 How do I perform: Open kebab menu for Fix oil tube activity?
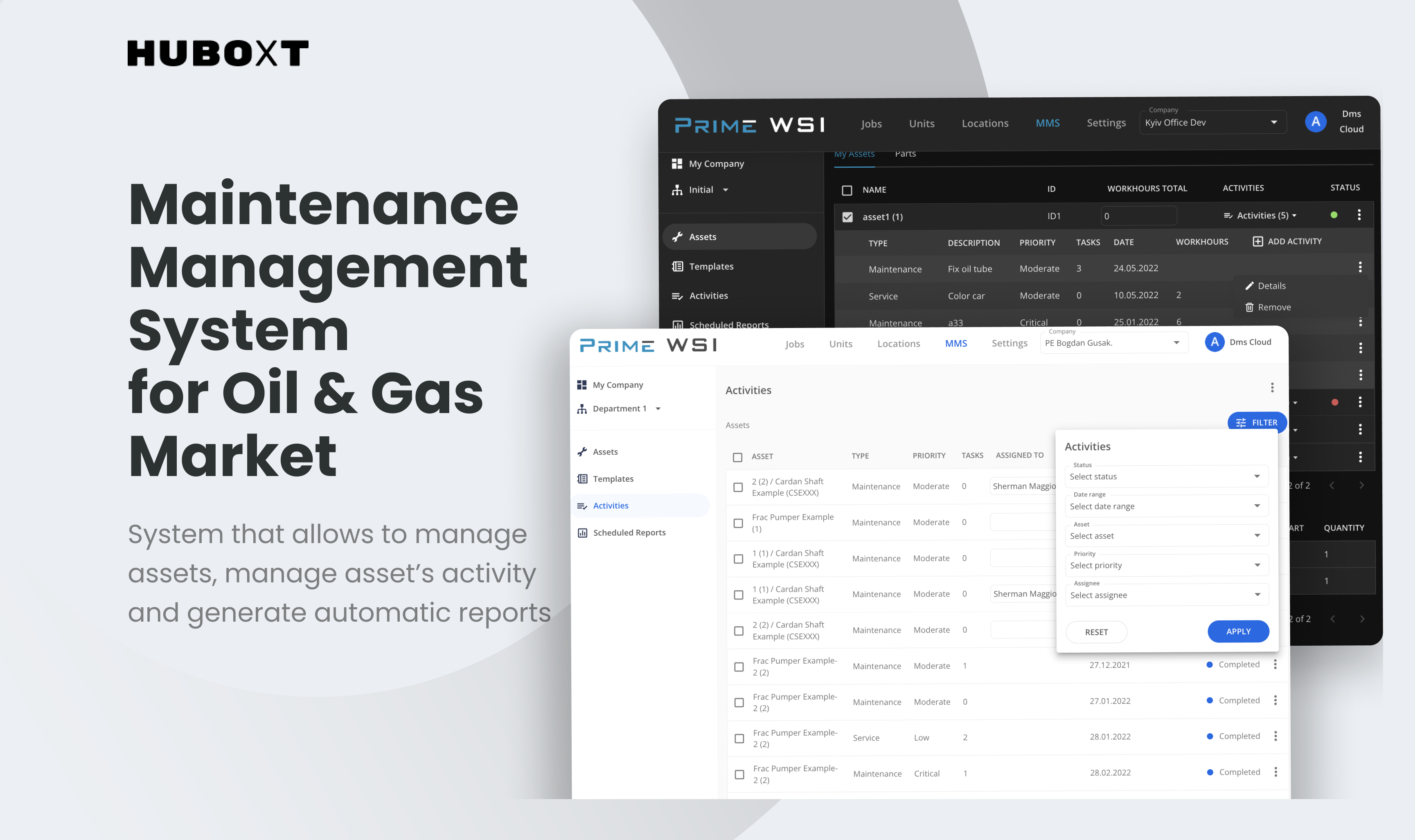pyautogui.click(x=1359, y=267)
